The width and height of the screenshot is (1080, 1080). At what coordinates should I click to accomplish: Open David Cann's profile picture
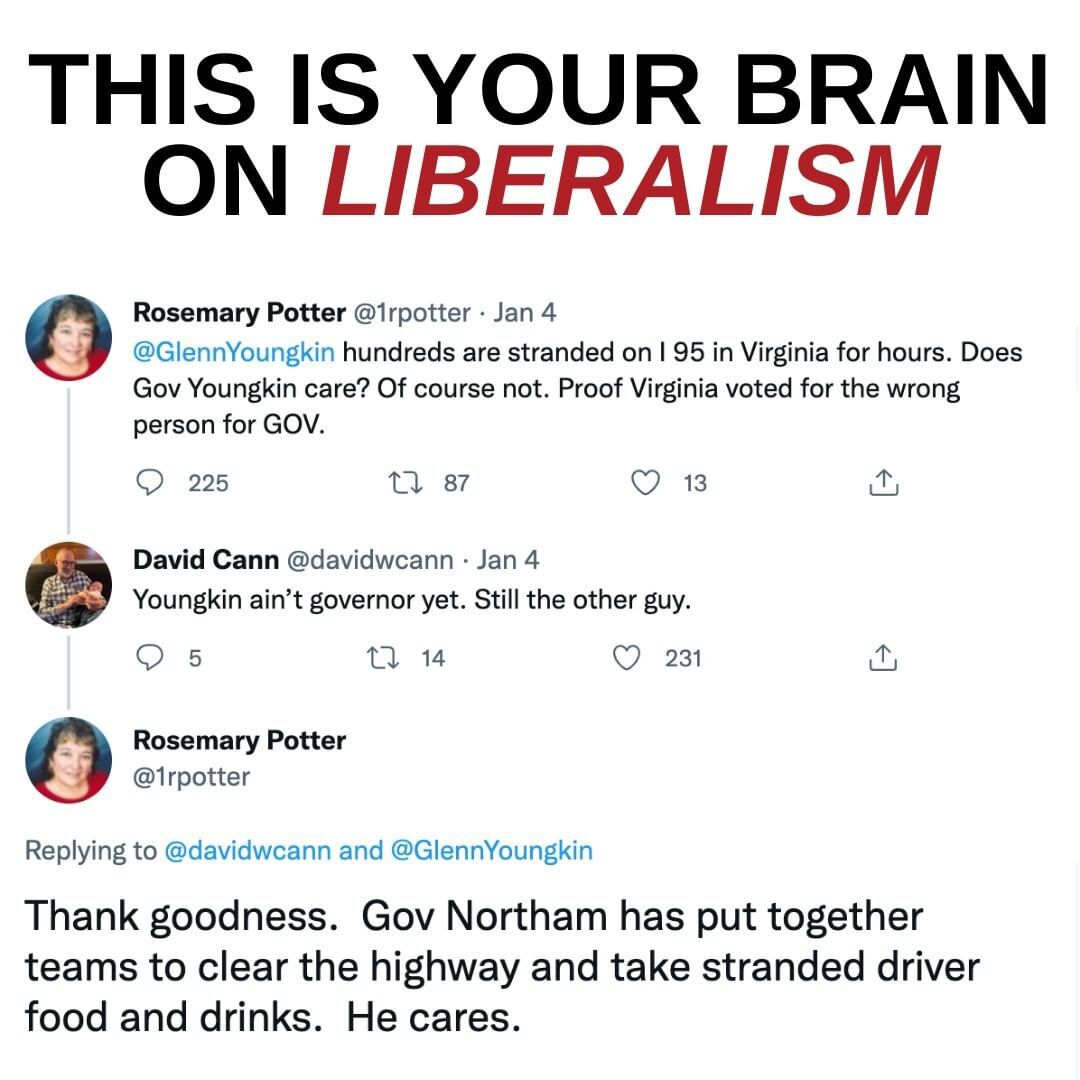pyautogui.click(x=68, y=585)
